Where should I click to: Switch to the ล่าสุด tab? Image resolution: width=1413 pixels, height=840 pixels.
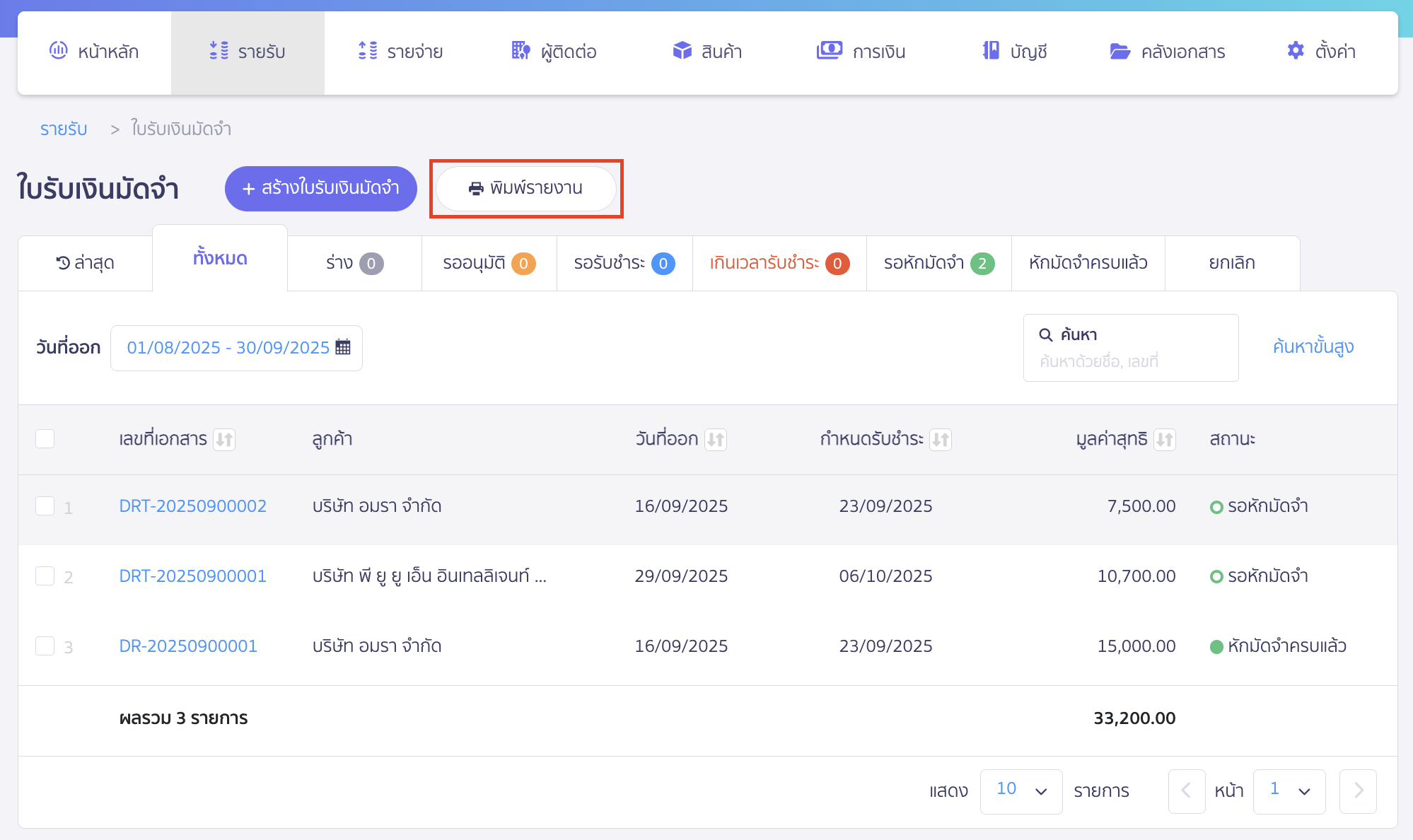pos(85,263)
